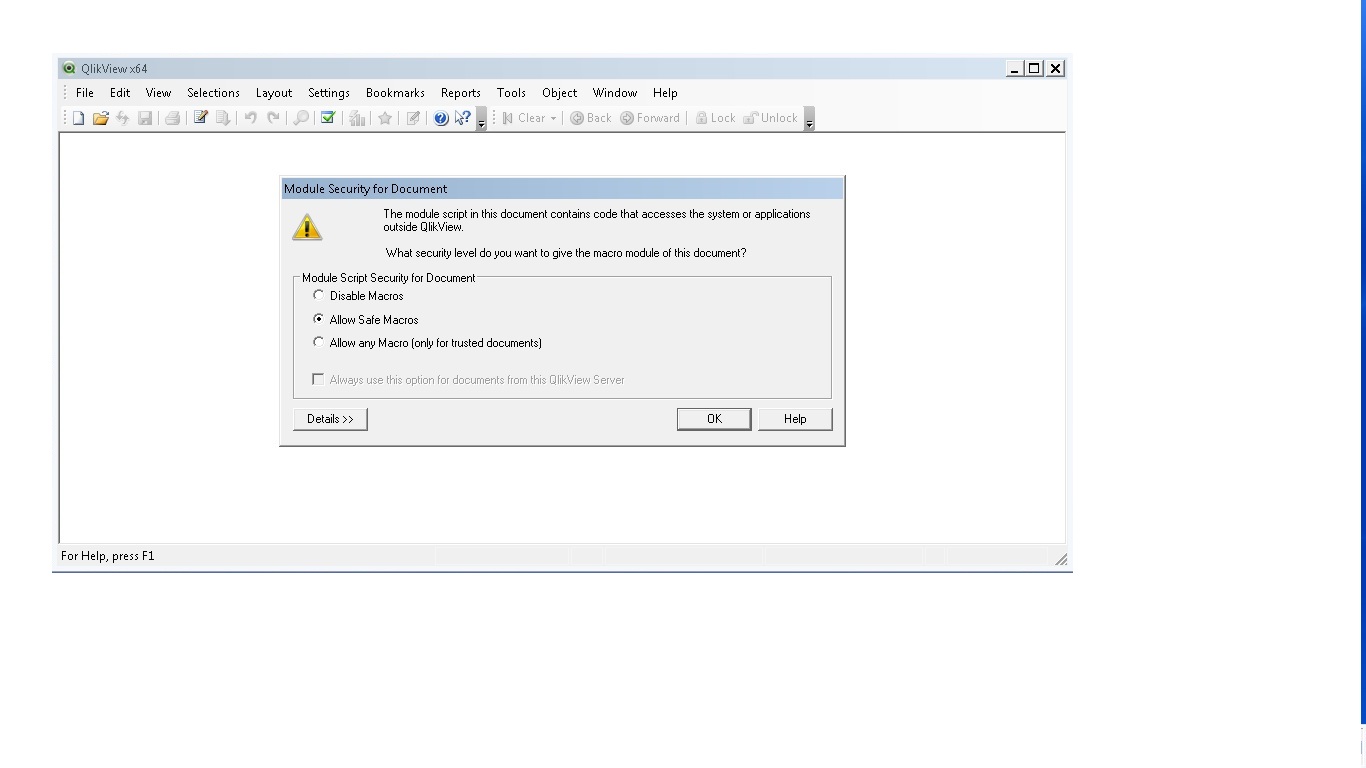Click the Add Bookmark star icon
The height and width of the screenshot is (768, 1366).
click(x=384, y=118)
